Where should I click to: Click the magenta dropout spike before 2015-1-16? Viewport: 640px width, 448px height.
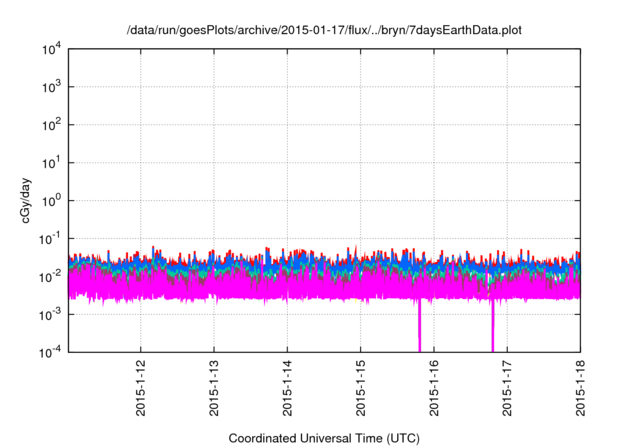[x=419, y=328]
